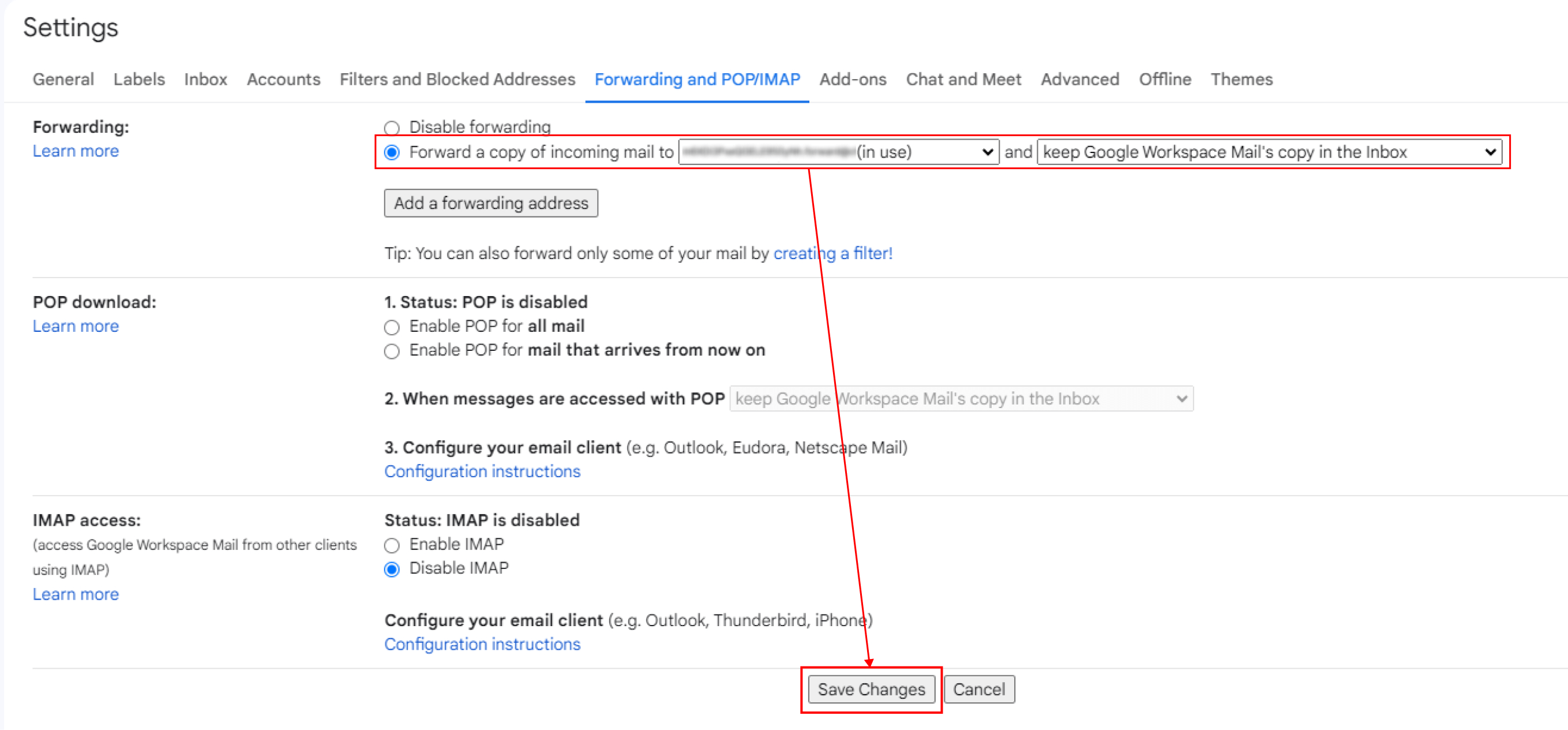
Task: Click Add a forwarding address button
Action: 490,203
